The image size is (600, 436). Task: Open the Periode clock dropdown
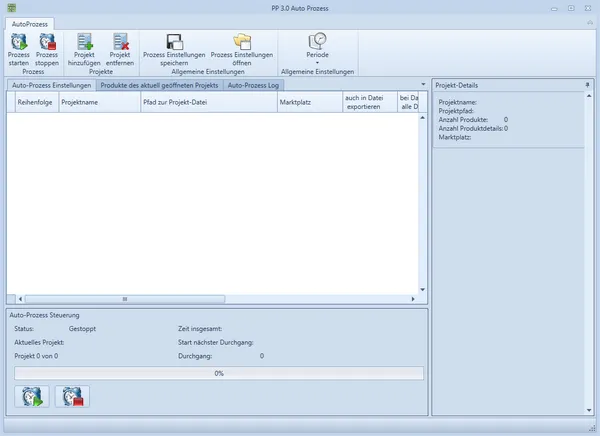tap(317, 48)
